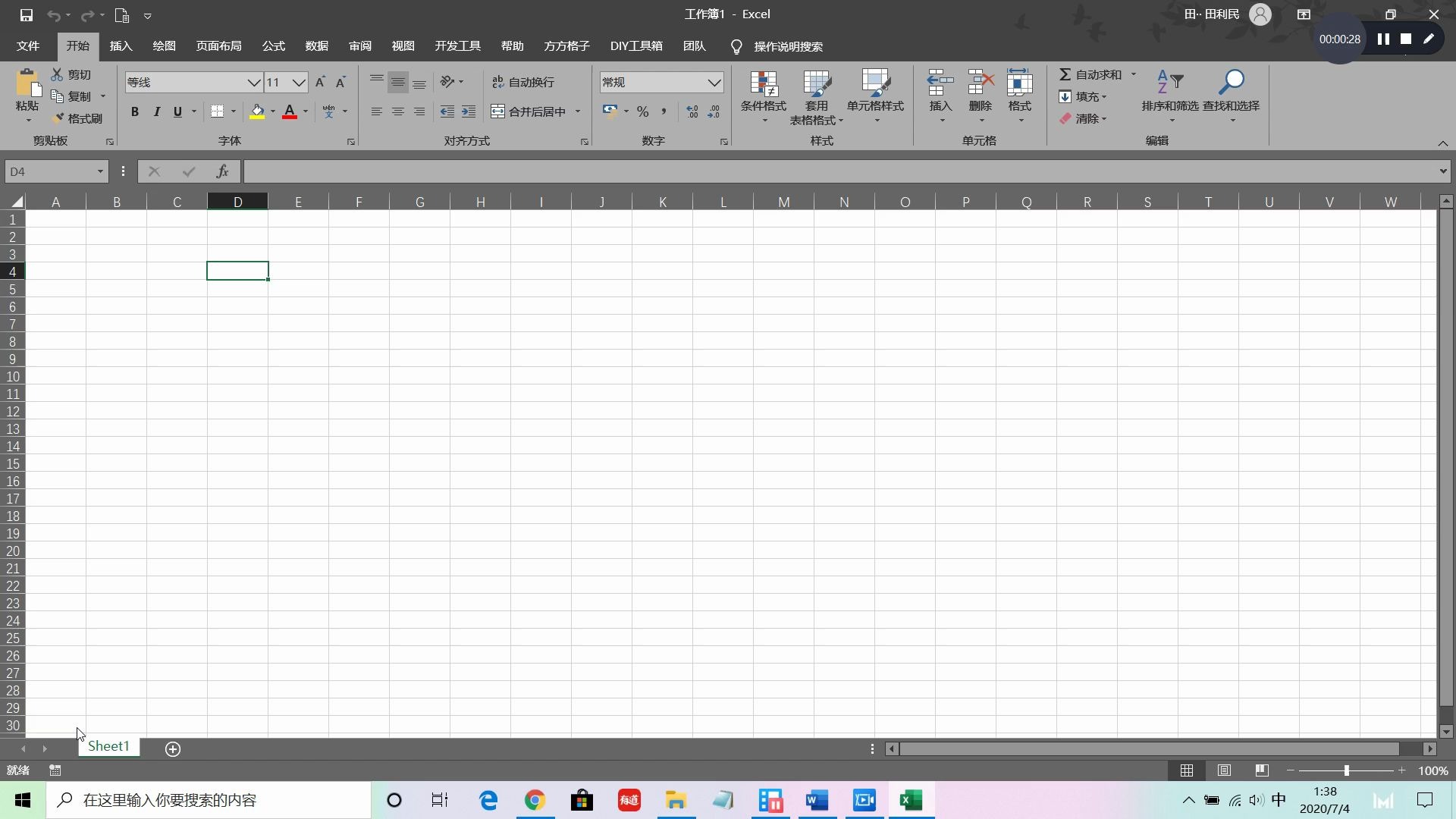Add a new sheet with plus icon

click(173, 749)
